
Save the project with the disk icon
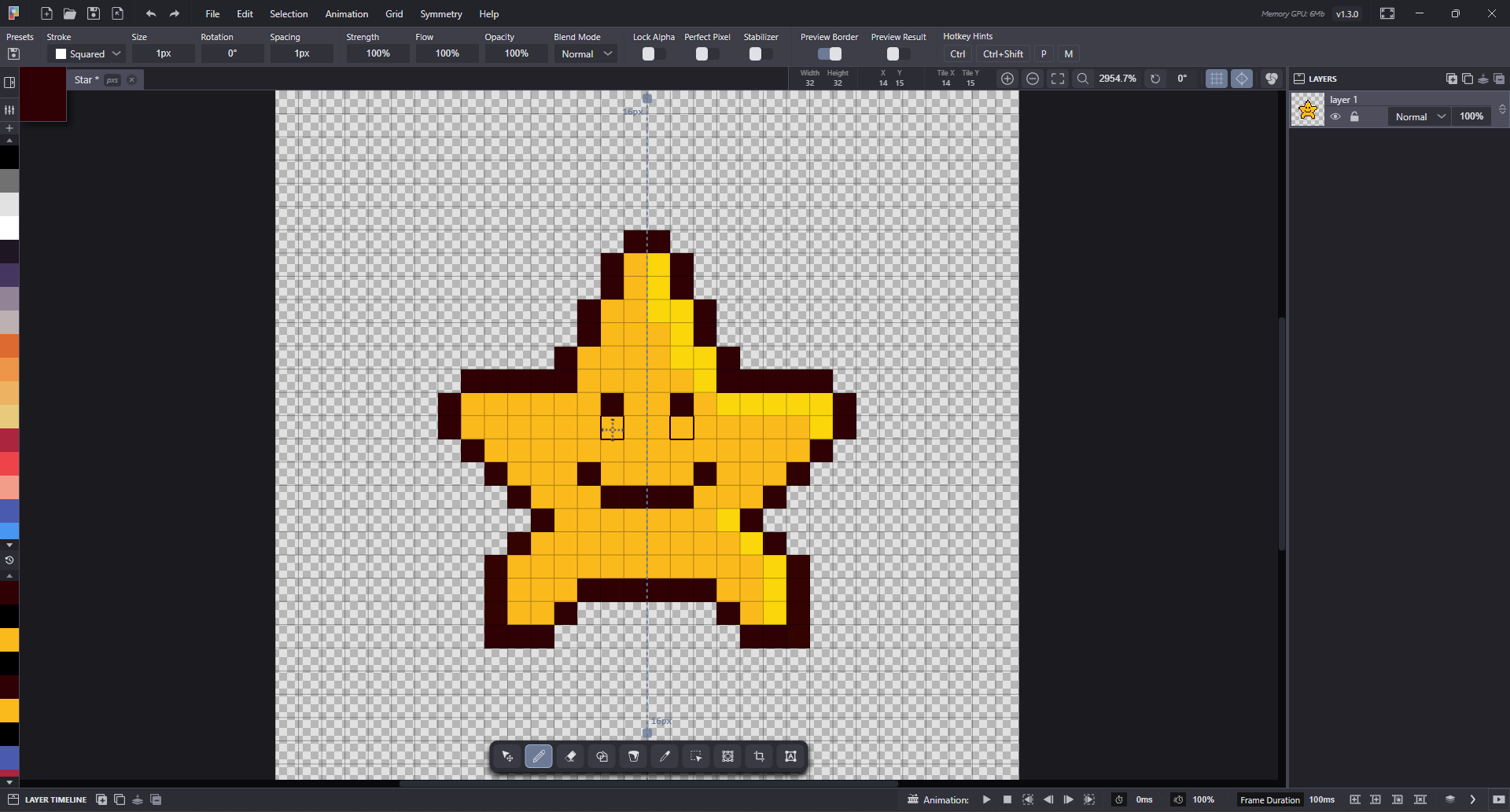pos(94,13)
